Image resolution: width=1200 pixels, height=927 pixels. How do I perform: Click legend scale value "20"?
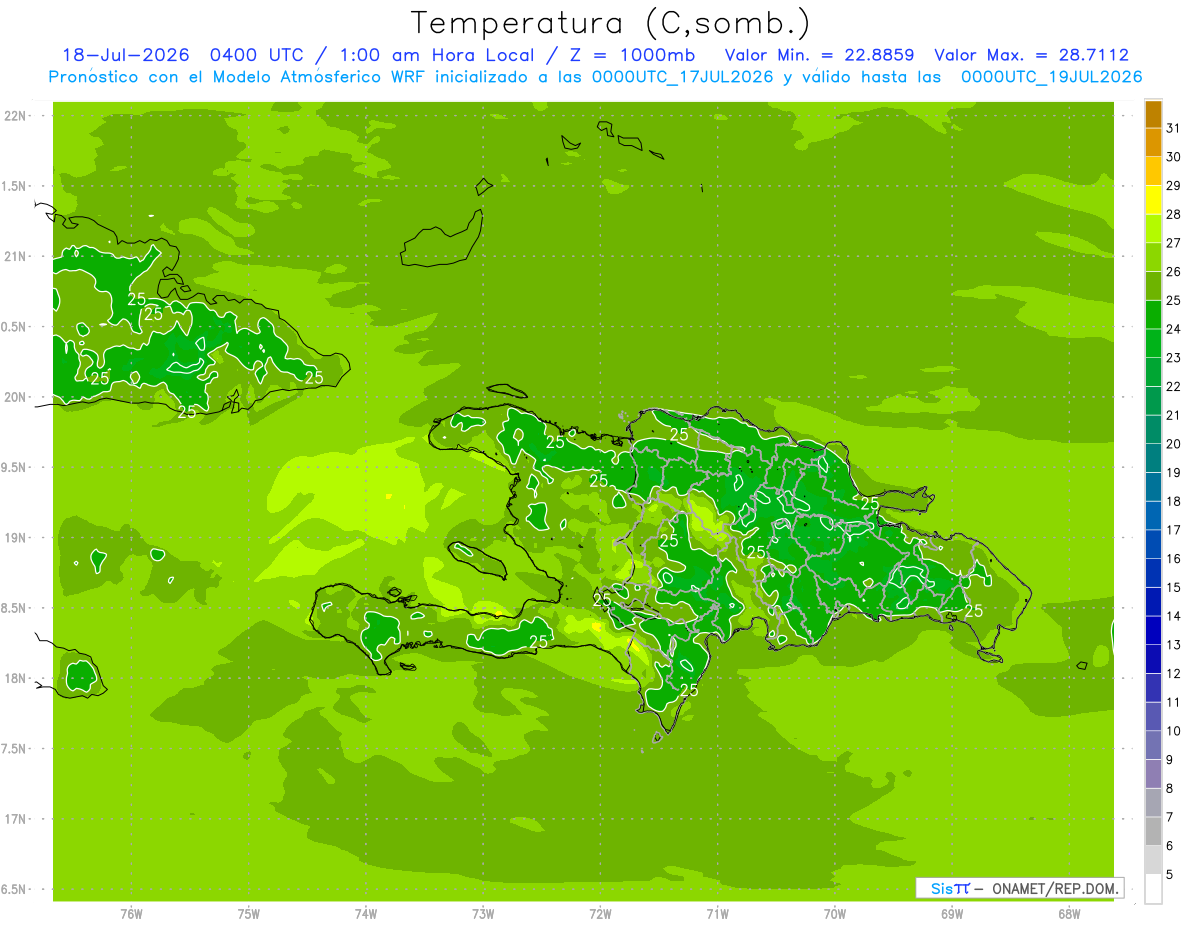click(x=1174, y=444)
